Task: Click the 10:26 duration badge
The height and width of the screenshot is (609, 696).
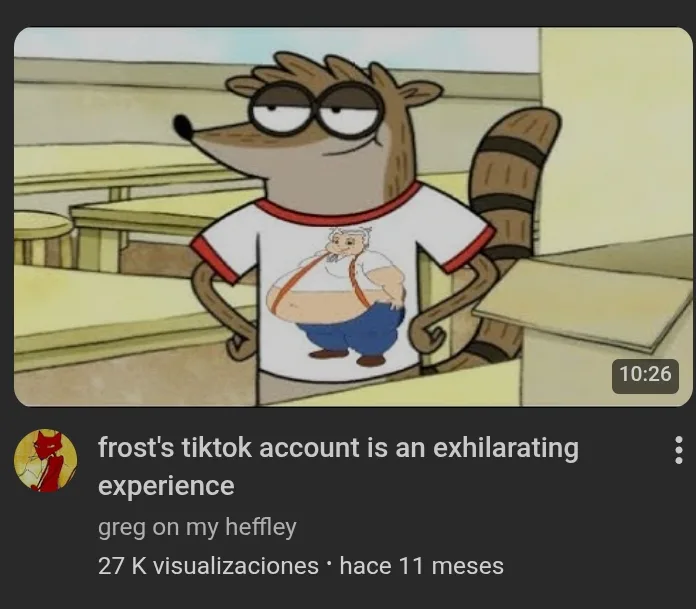Action: pyautogui.click(x=645, y=376)
